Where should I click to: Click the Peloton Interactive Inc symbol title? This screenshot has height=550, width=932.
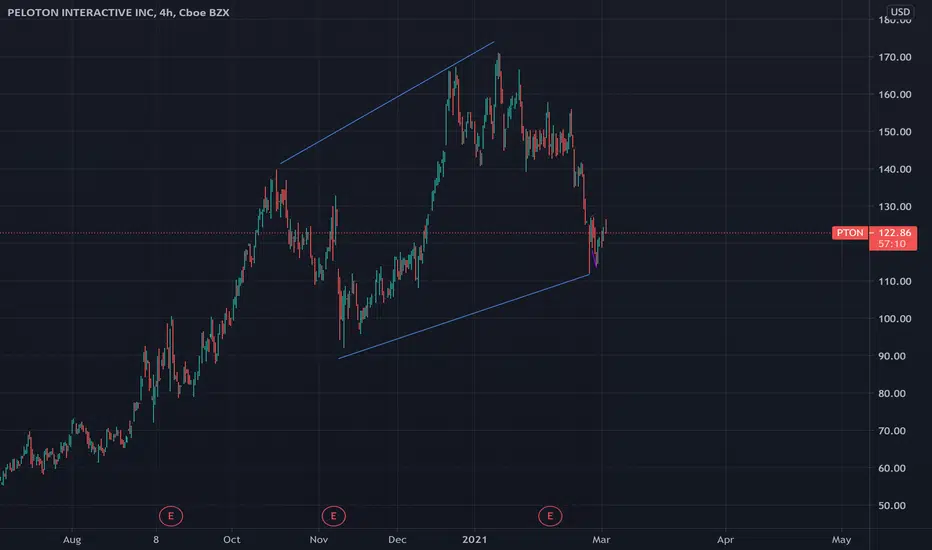80,12
